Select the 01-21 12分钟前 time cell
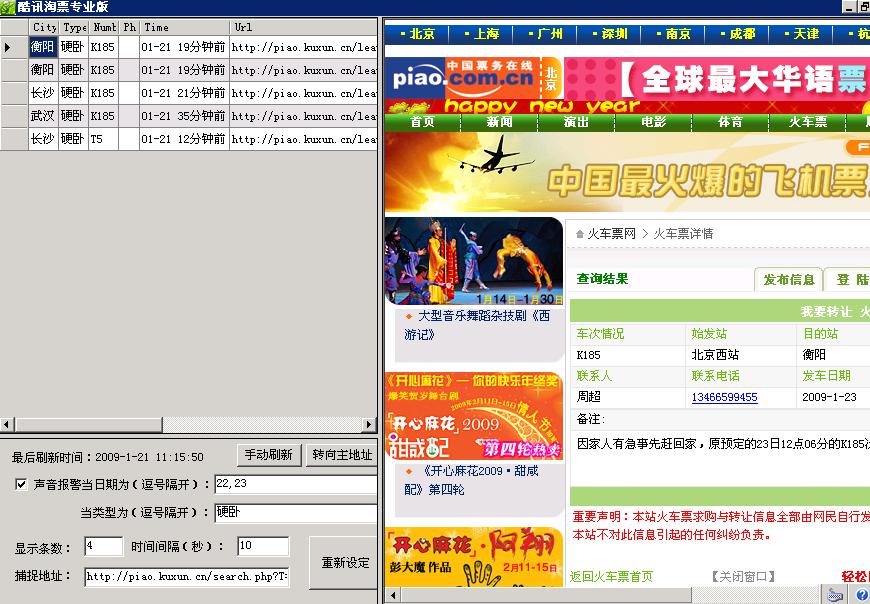This screenshot has height=604, width=870. coord(184,139)
